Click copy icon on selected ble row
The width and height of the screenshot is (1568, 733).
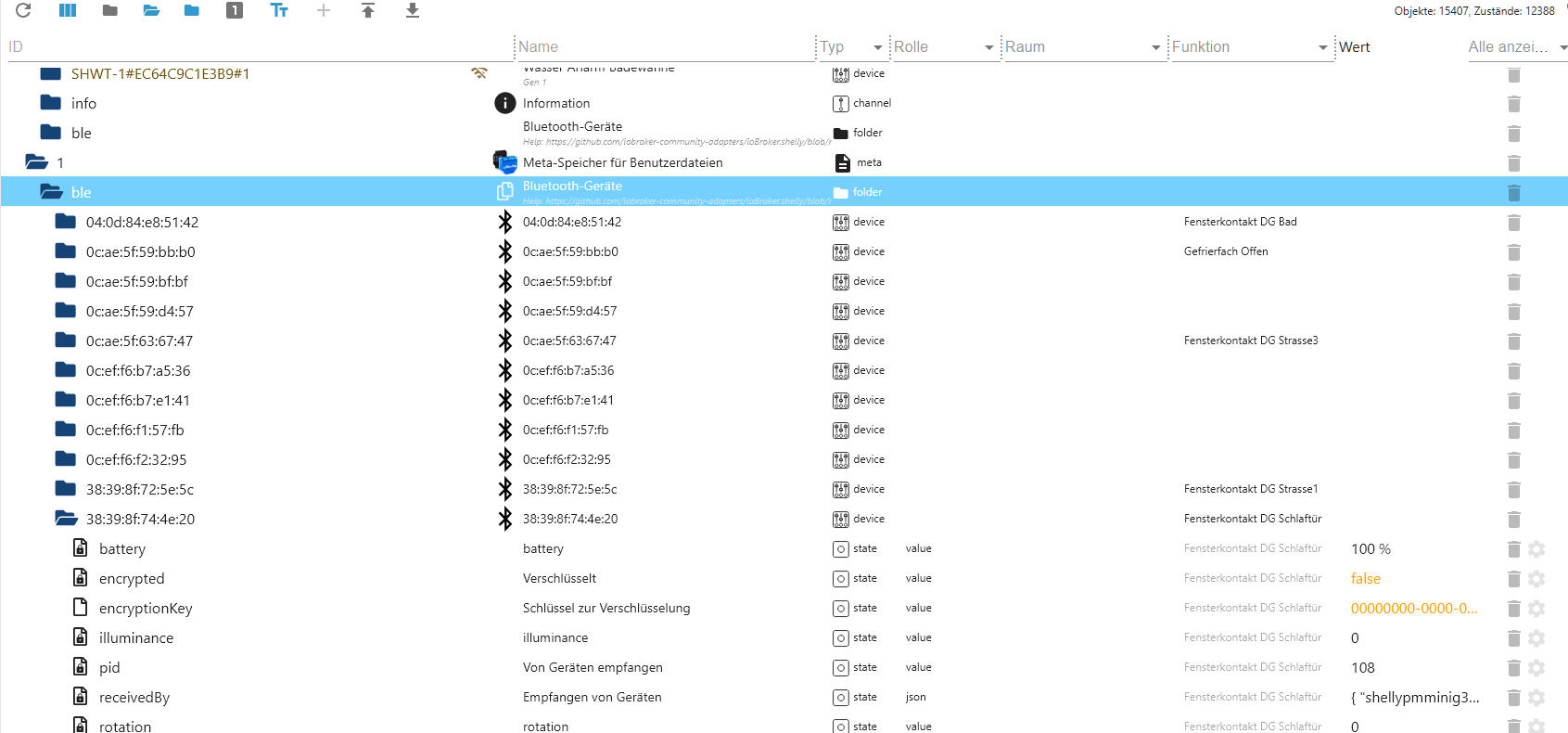[x=505, y=192]
